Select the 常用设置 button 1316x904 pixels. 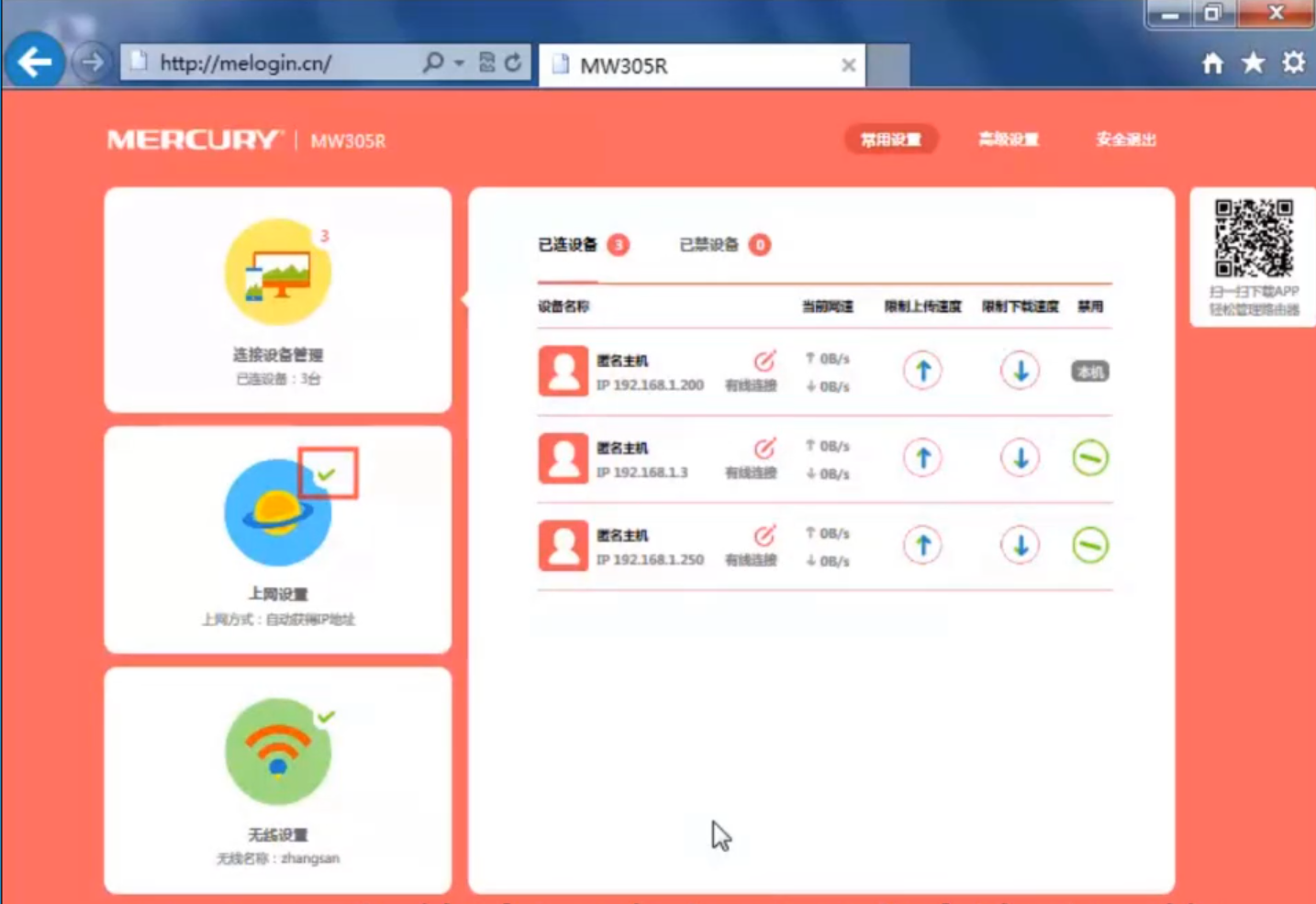pos(890,140)
